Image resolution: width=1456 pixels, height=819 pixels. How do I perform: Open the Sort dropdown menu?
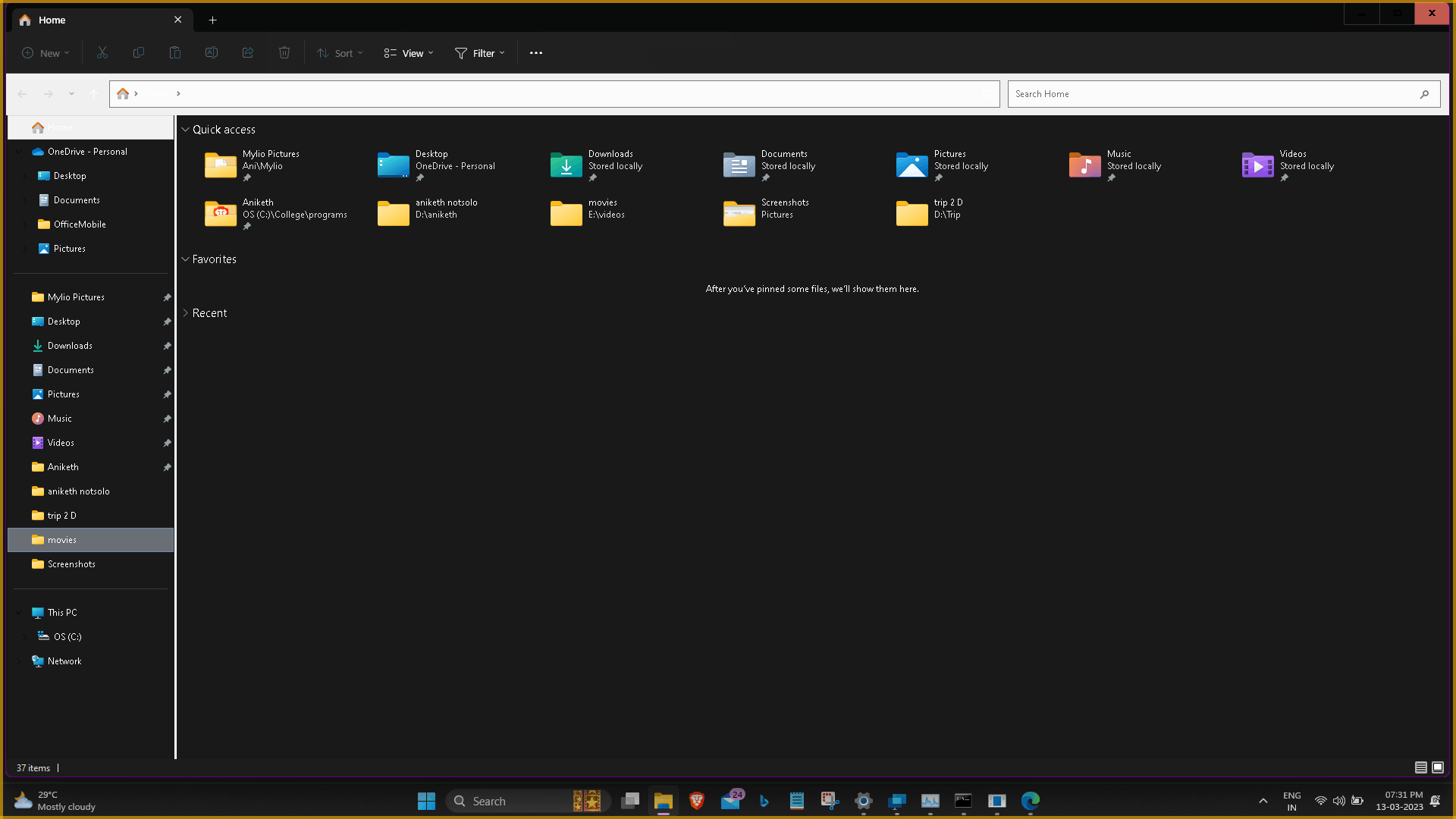click(x=339, y=52)
